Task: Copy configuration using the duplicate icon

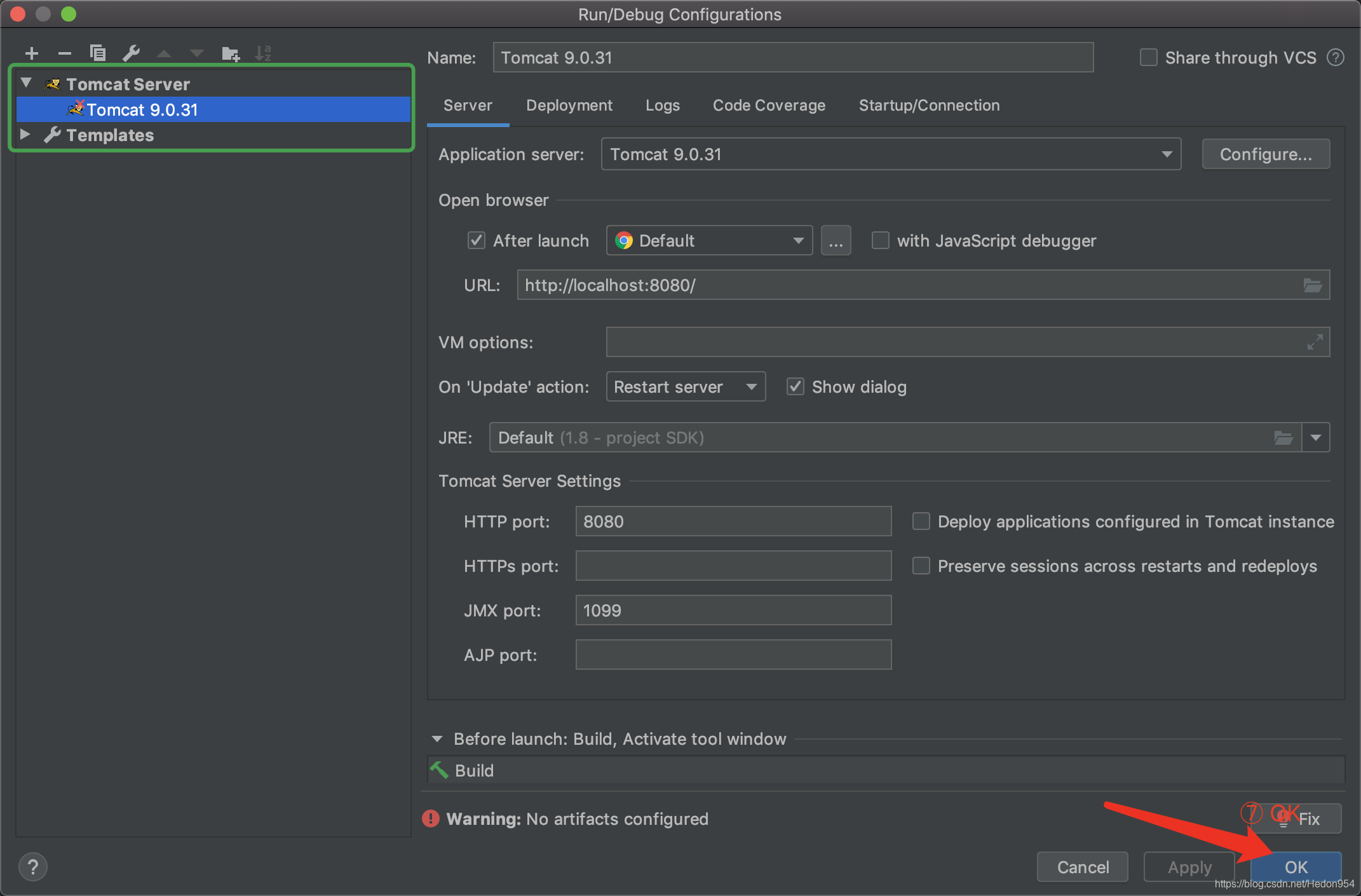Action: pyautogui.click(x=98, y=53)
